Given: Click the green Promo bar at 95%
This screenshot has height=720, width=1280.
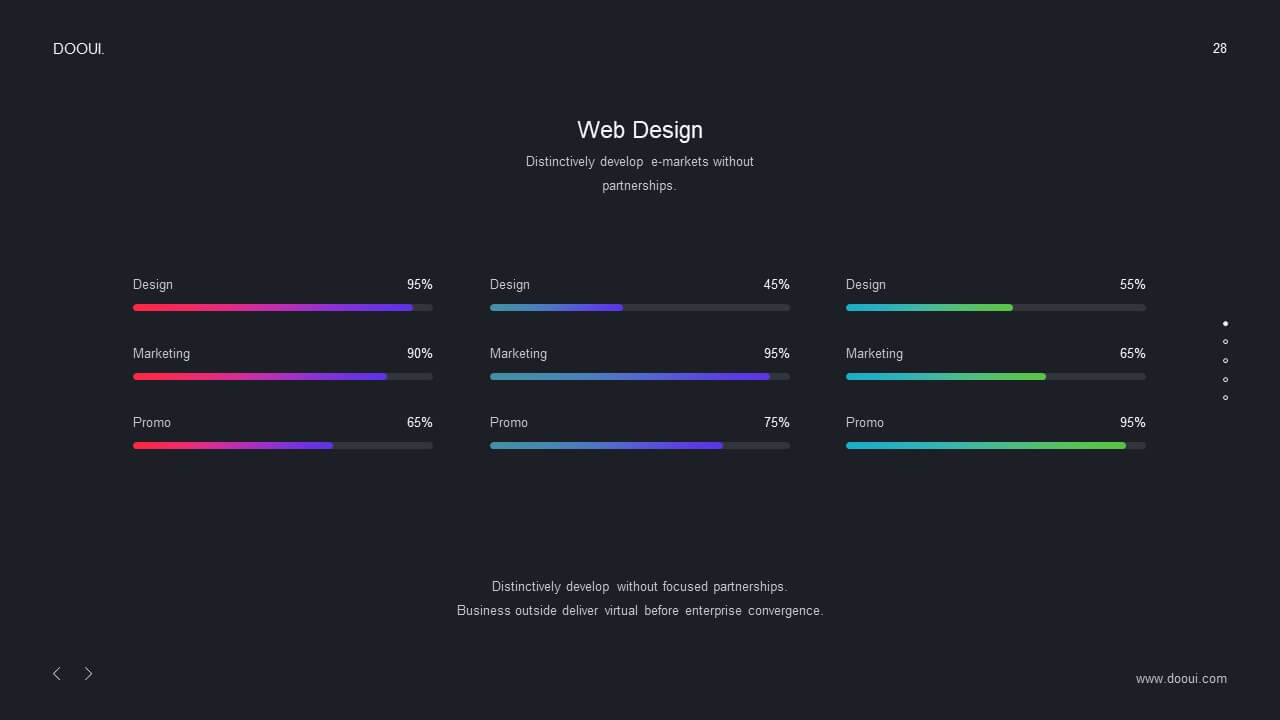Looking at the screenshot, I should 986,446.
